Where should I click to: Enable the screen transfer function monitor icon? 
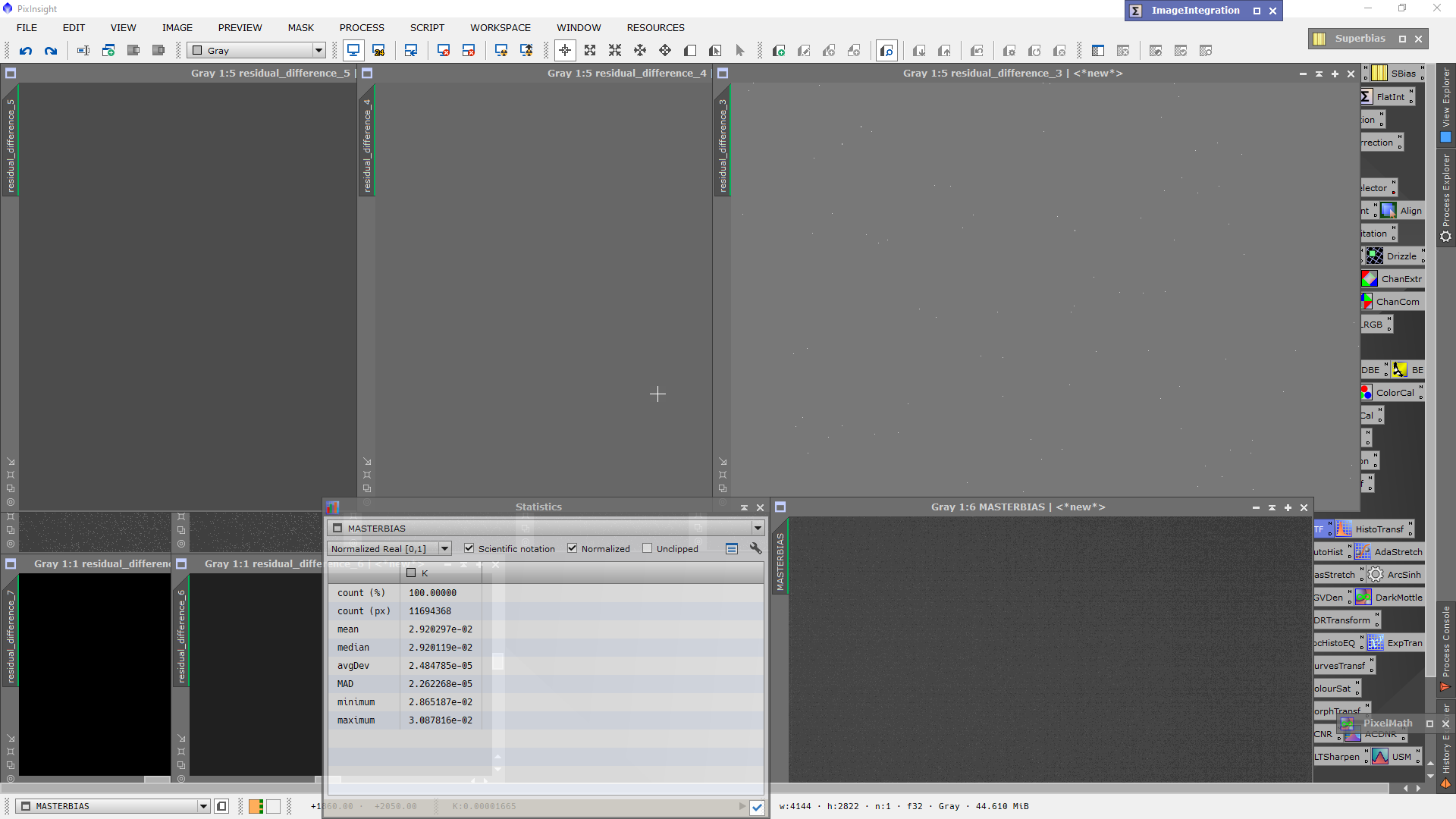[353, 51]
